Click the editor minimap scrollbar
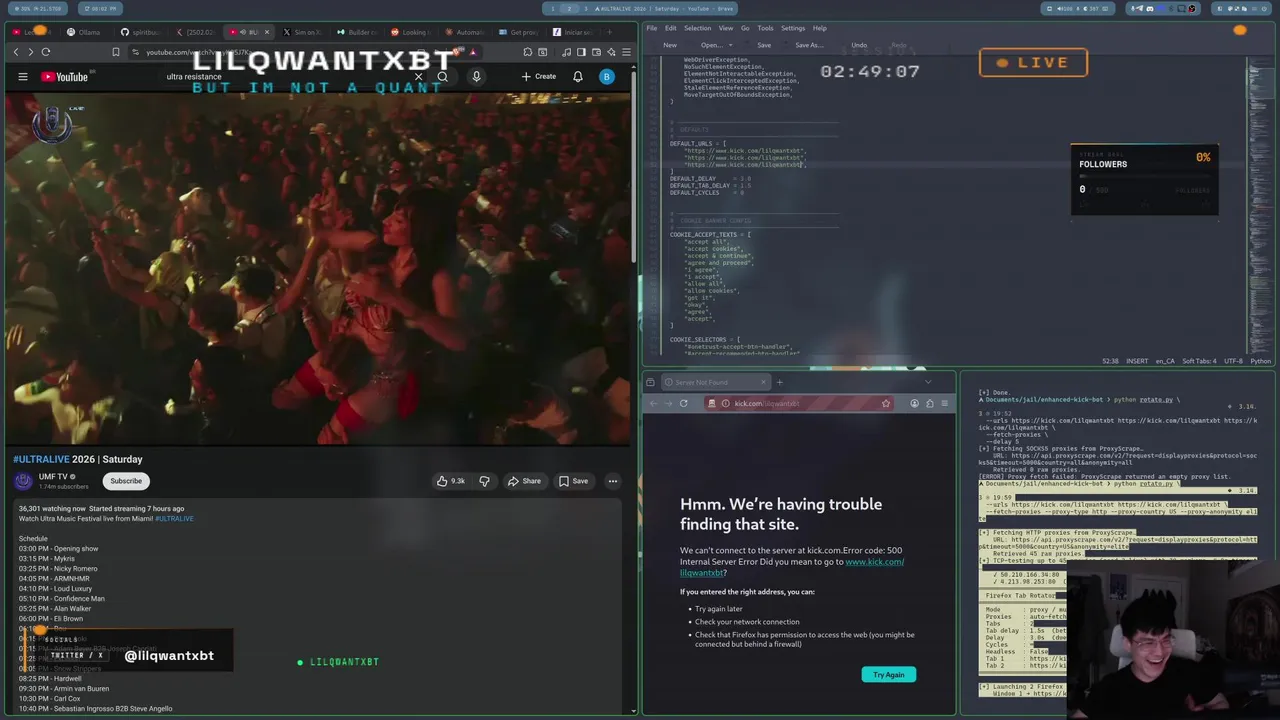This screenshot has height=720, width=1280. (x=1260, y=205)
